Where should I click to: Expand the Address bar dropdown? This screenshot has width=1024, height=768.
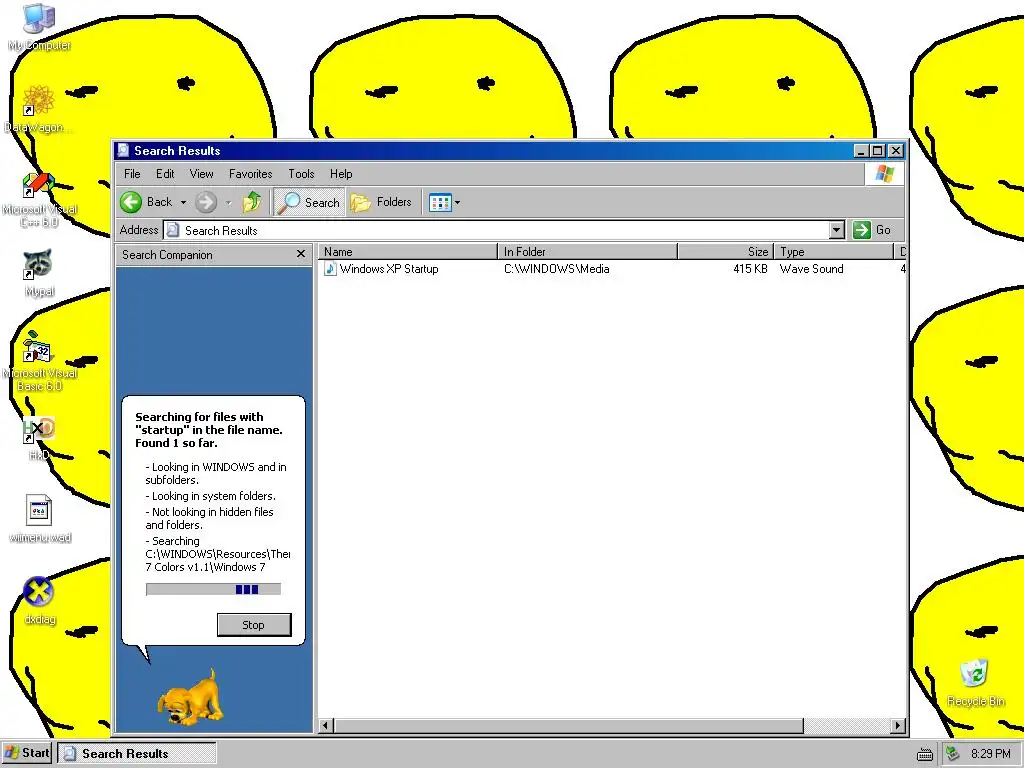tap(837, 230)
